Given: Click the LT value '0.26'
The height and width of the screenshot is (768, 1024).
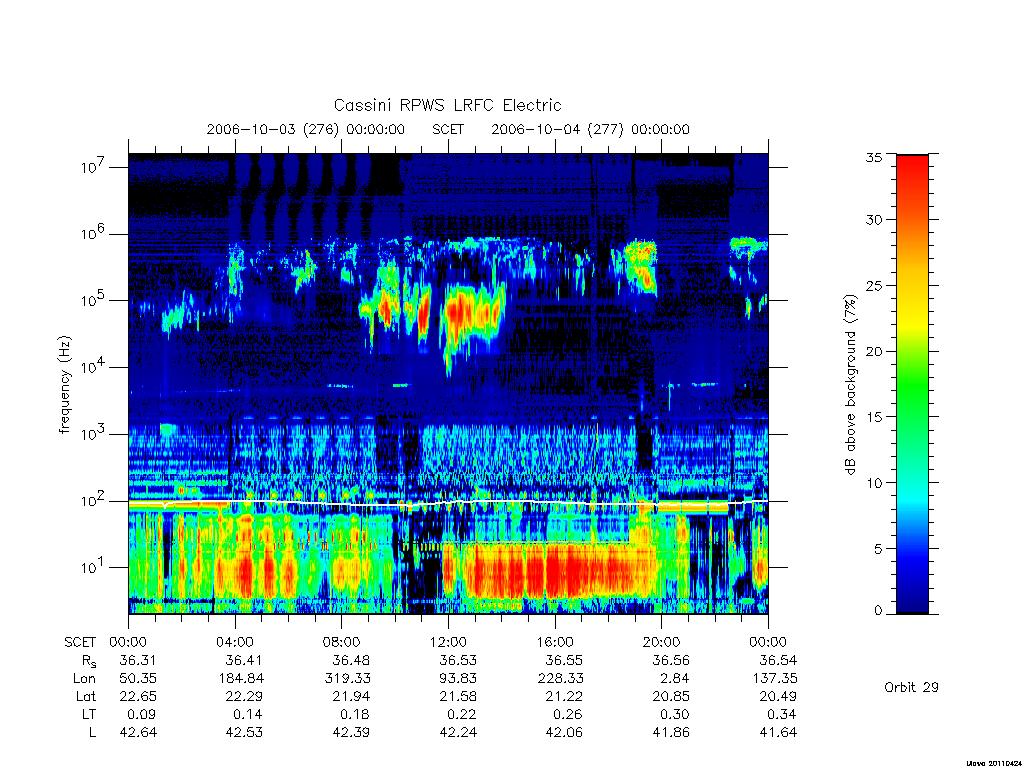Looking at the screenshot, I should tap(569, 714).
